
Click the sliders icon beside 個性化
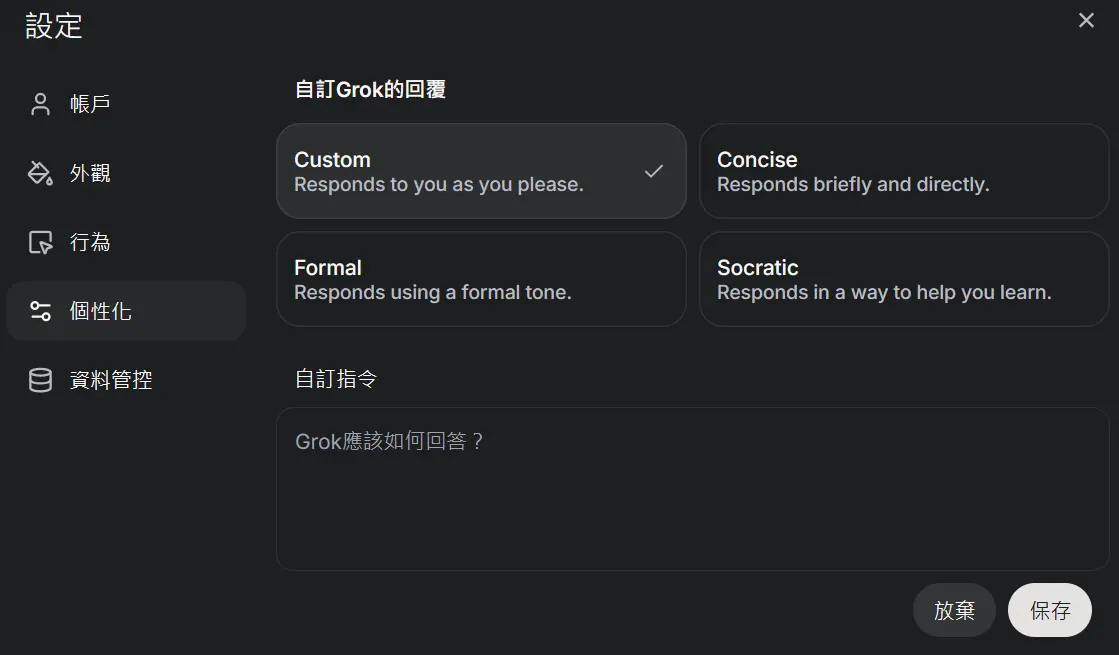pos(41,311)
